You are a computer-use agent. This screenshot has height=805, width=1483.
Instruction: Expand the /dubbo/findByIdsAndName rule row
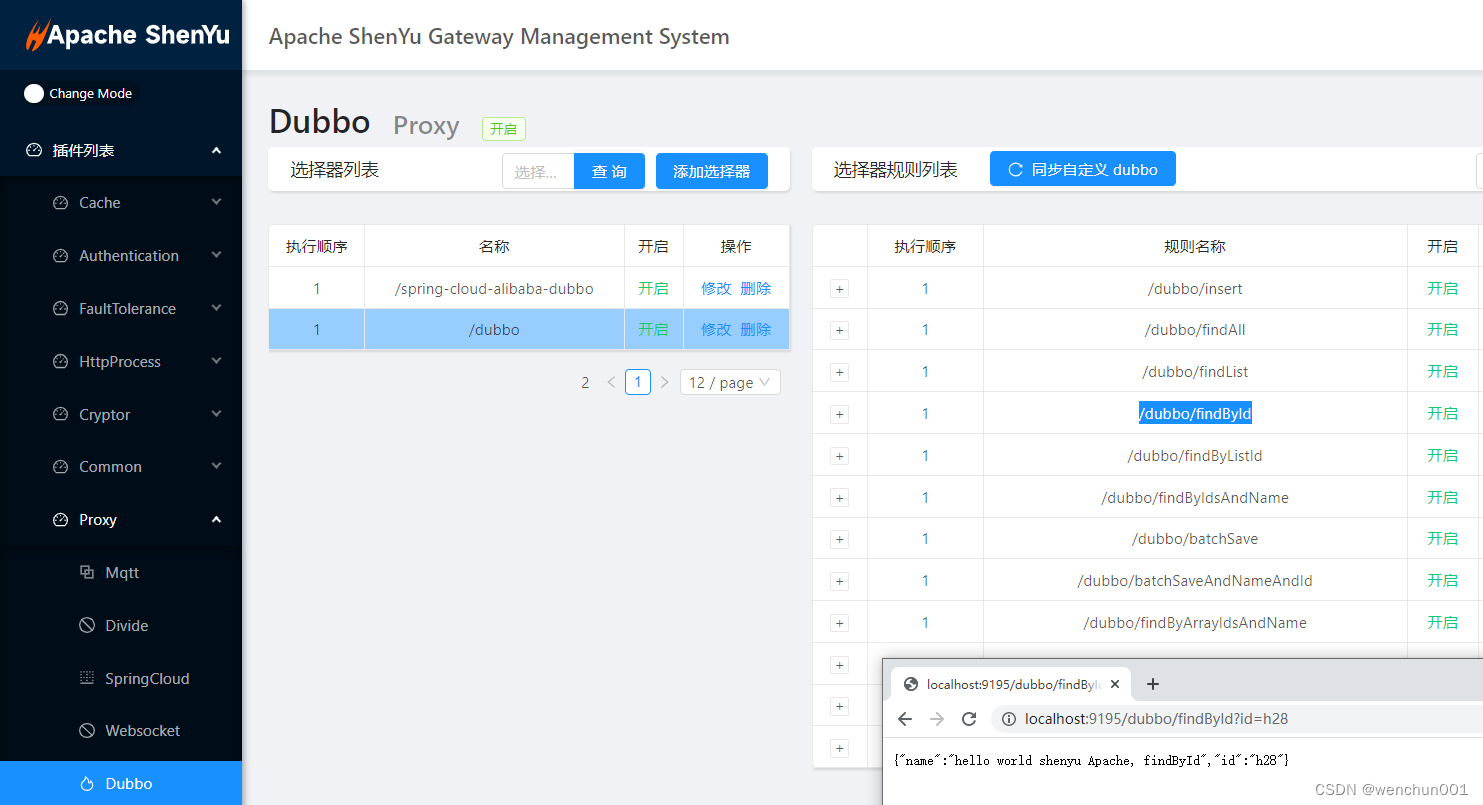pyautogui.click(x=839, y=498)
